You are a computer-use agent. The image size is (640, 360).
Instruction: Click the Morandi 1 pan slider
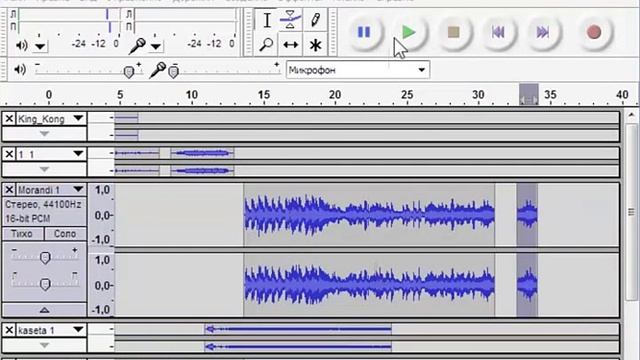point(45,283)
